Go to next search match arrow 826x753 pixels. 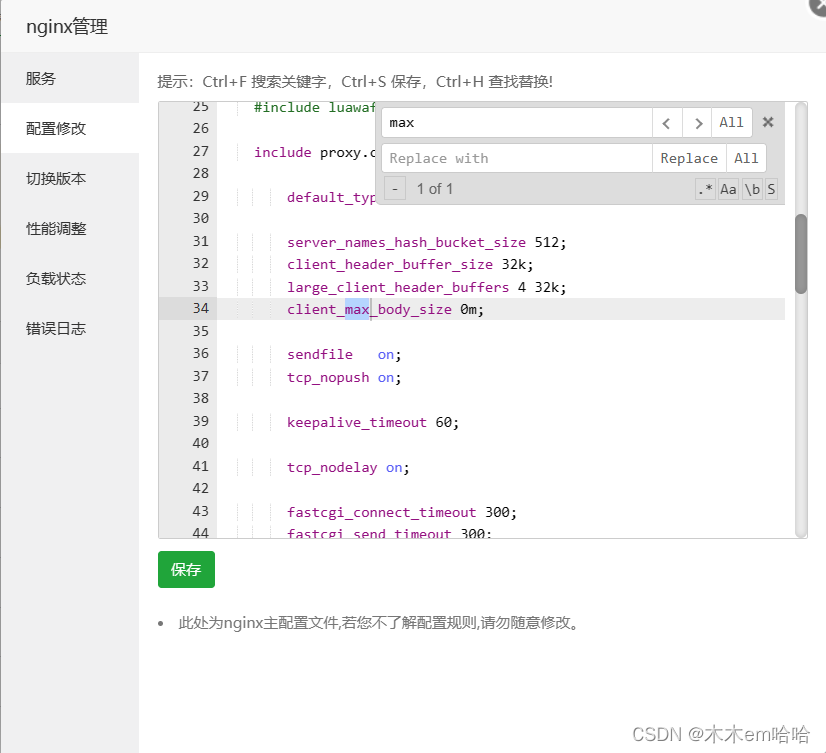click(698, 123)
